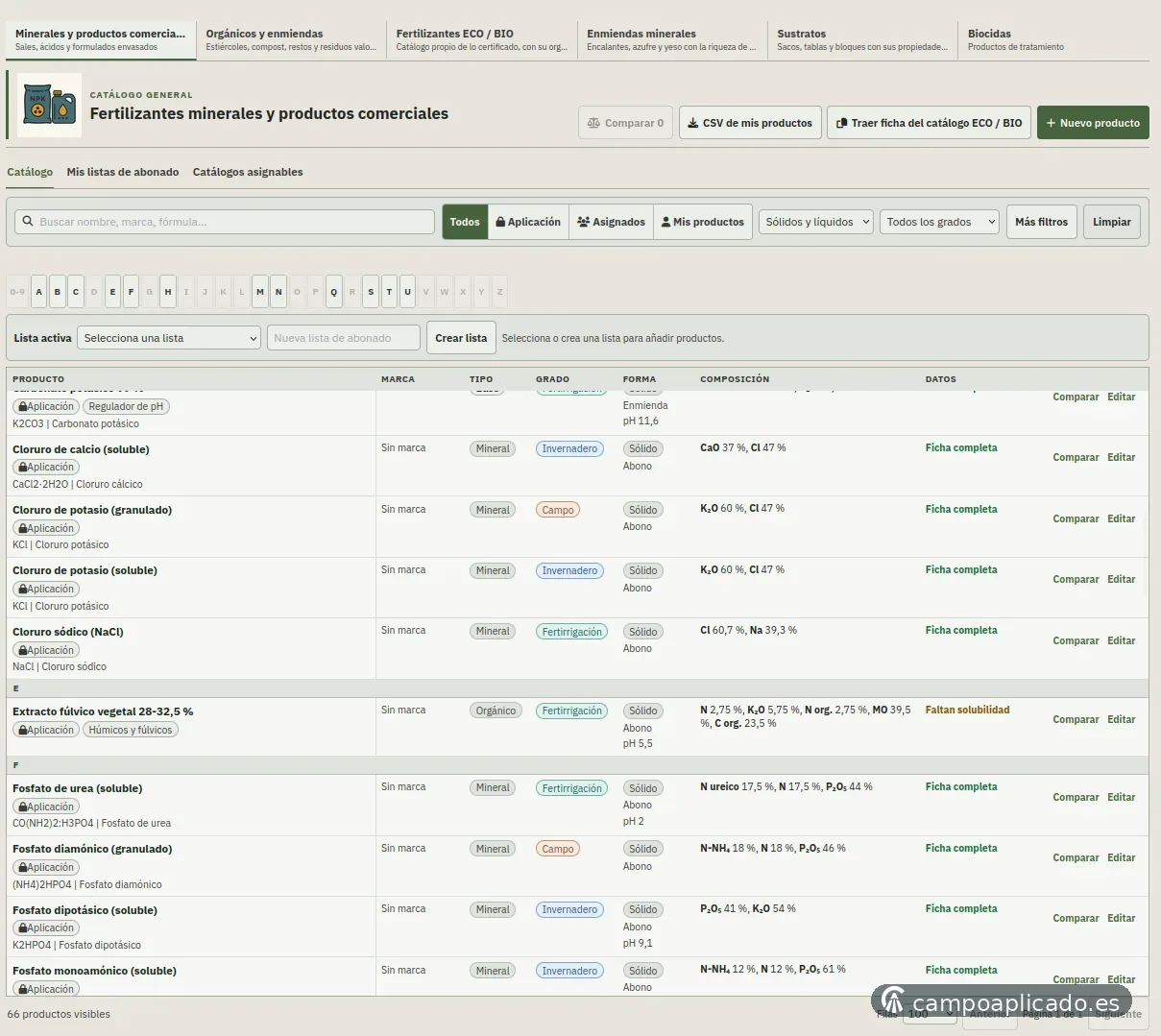Click the search magnifier icon
Image resolution: width=1161 pixels, height=1036 pixels.
point(28,222)
